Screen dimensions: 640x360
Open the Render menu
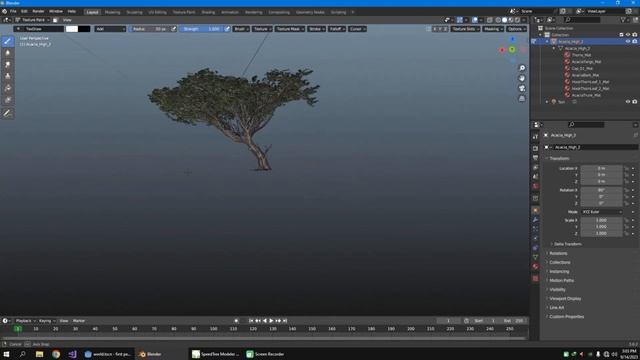pos(38,11)
